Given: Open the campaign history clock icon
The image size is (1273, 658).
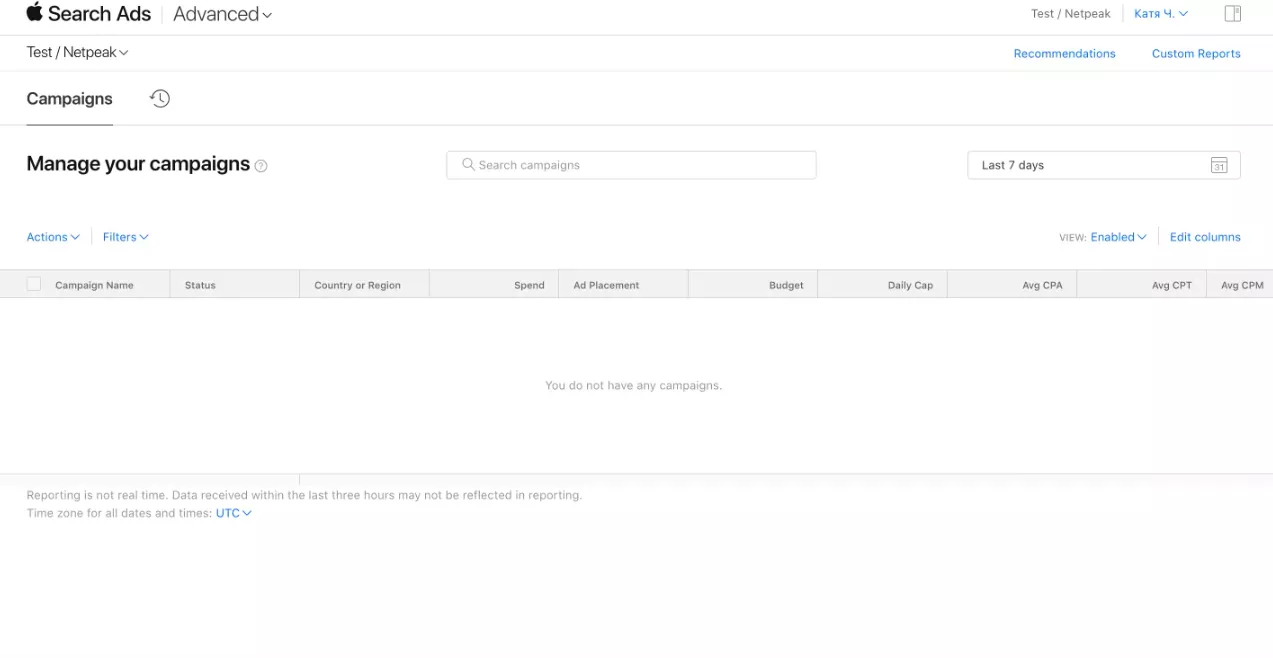Looking at the screenshot, I should point(160,98).
